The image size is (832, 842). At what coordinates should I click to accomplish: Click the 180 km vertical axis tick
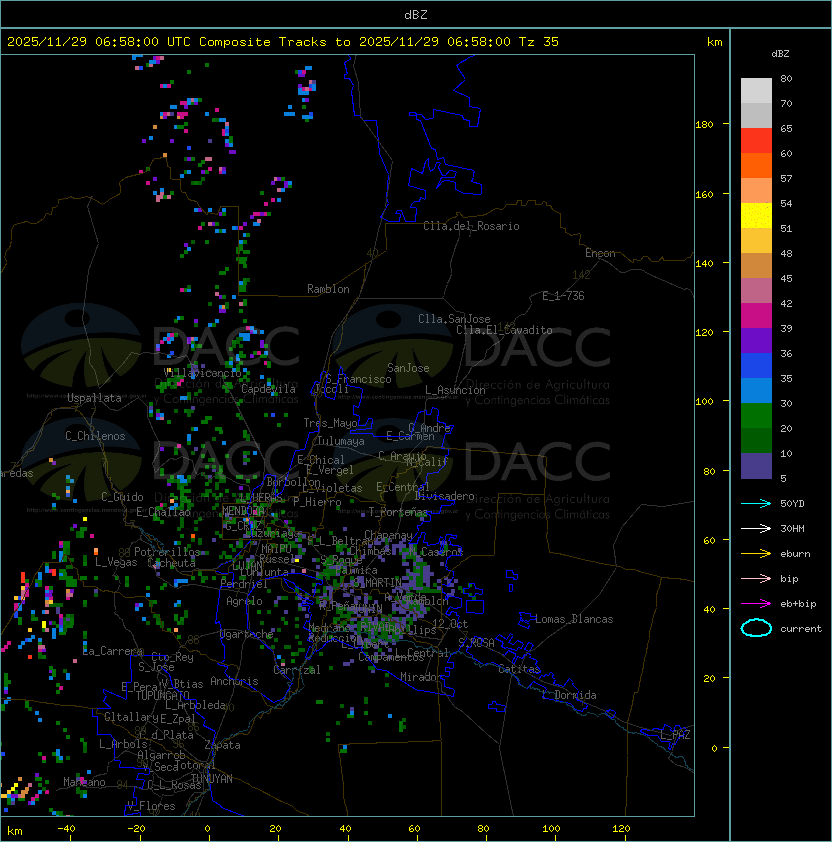click(x=704, y=124)
